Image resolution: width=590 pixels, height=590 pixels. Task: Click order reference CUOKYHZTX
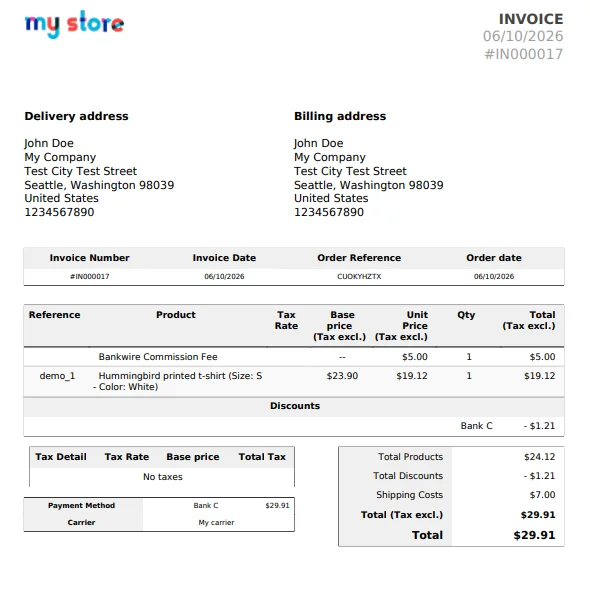click(x=359, y=277)
